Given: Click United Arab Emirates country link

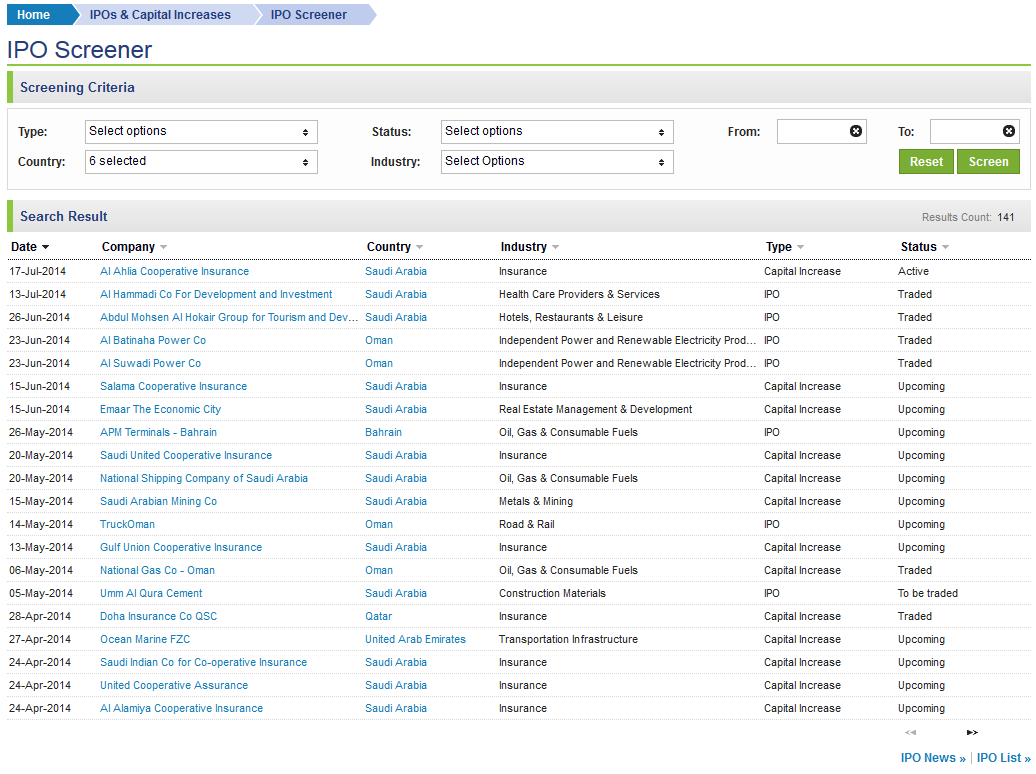Looking at the screenshot, I should click(416, 640).
